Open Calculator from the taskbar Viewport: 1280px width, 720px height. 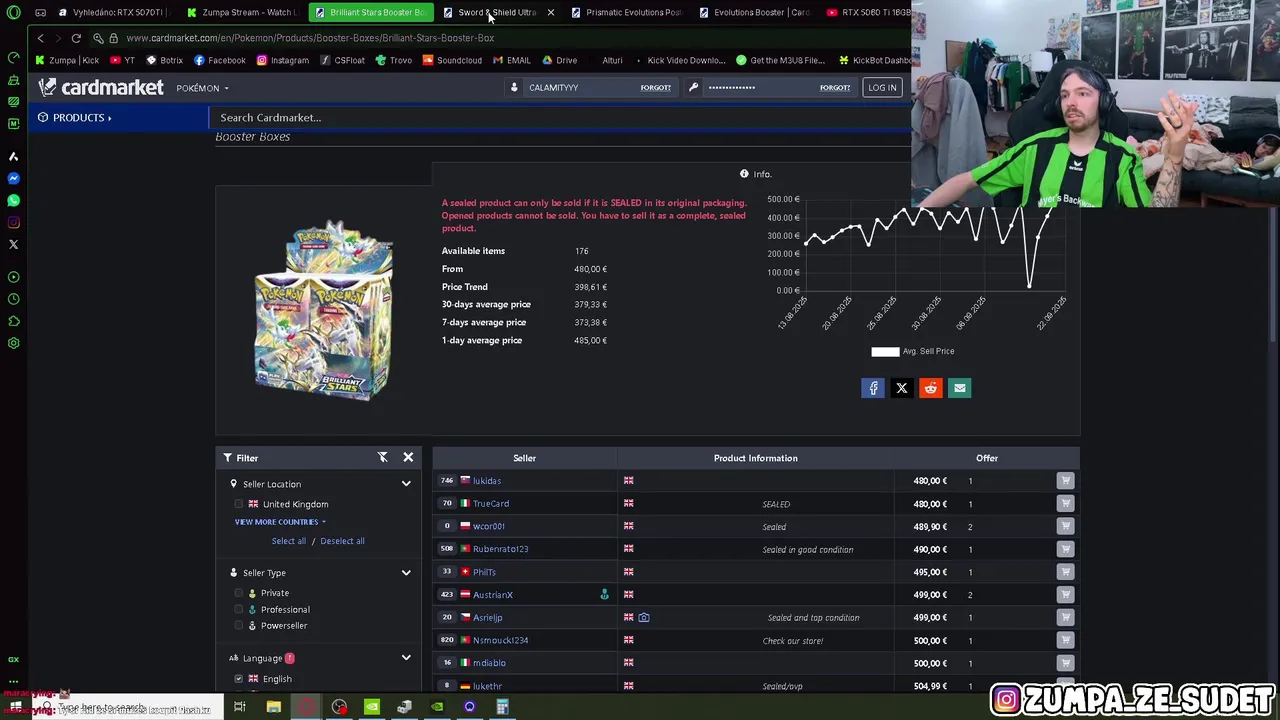point(502,707)
